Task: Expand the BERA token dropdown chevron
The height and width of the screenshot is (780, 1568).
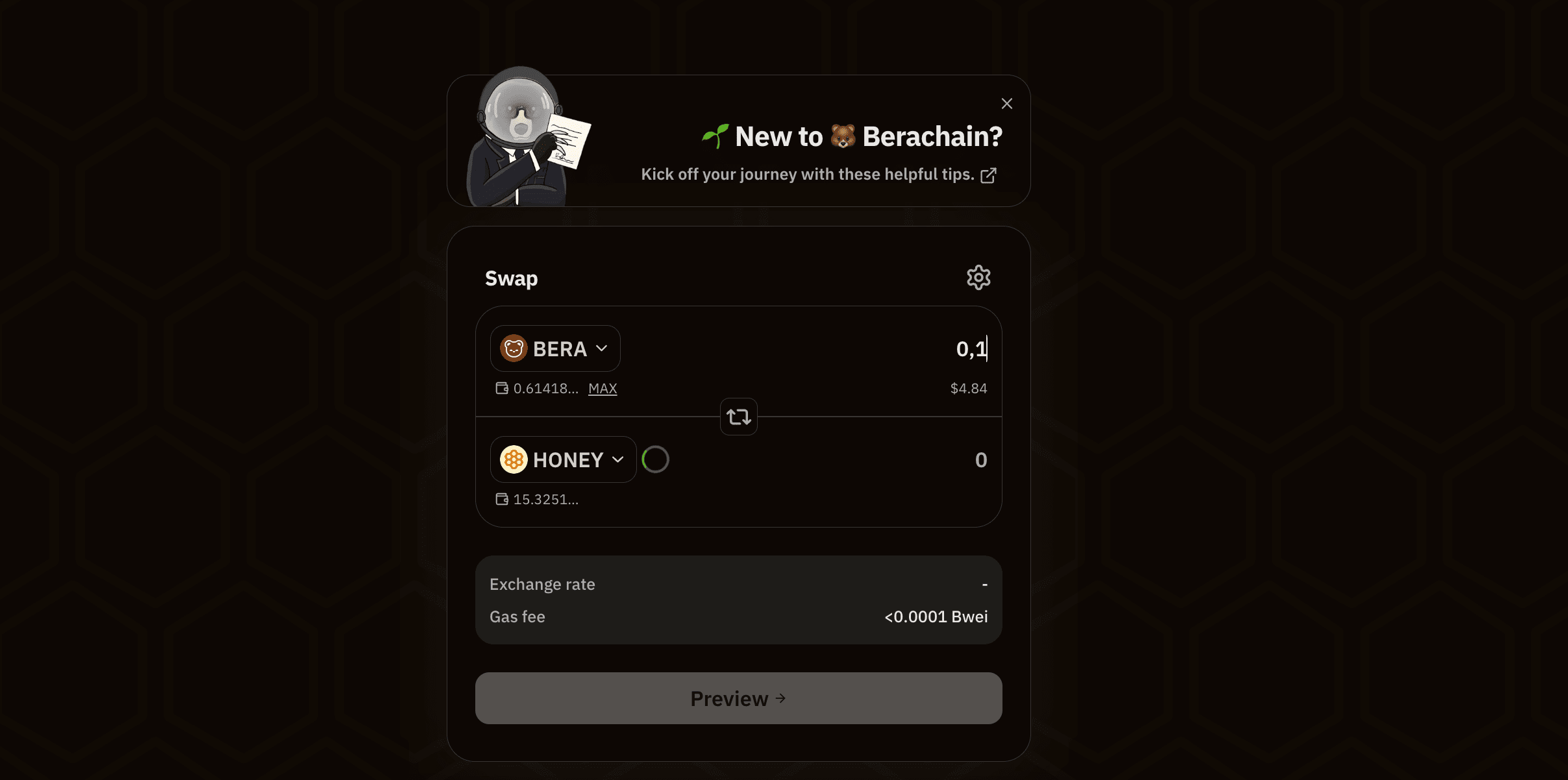Action: click(x=602, y=348)
